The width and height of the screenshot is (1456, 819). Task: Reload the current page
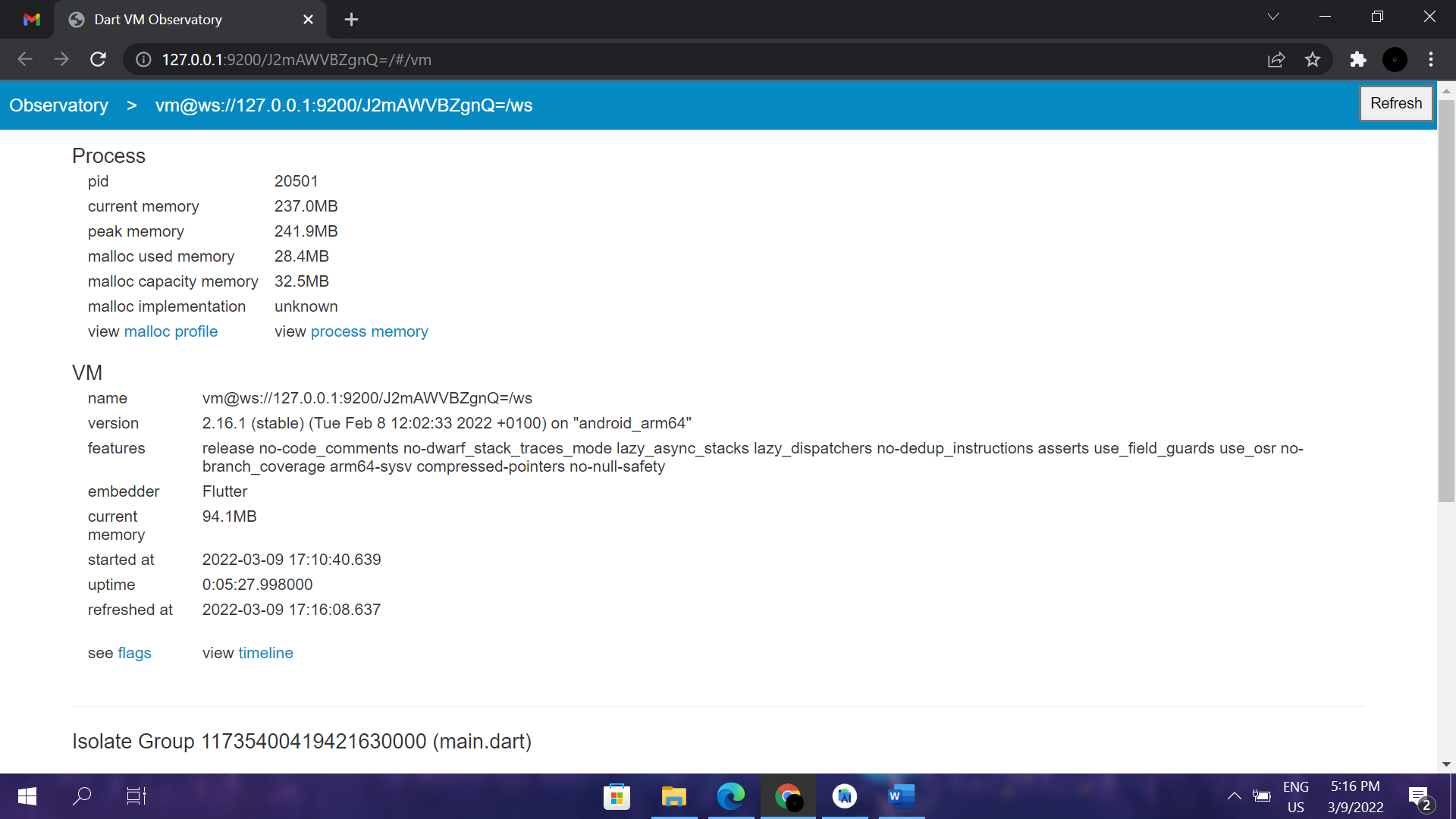[98, 59]
